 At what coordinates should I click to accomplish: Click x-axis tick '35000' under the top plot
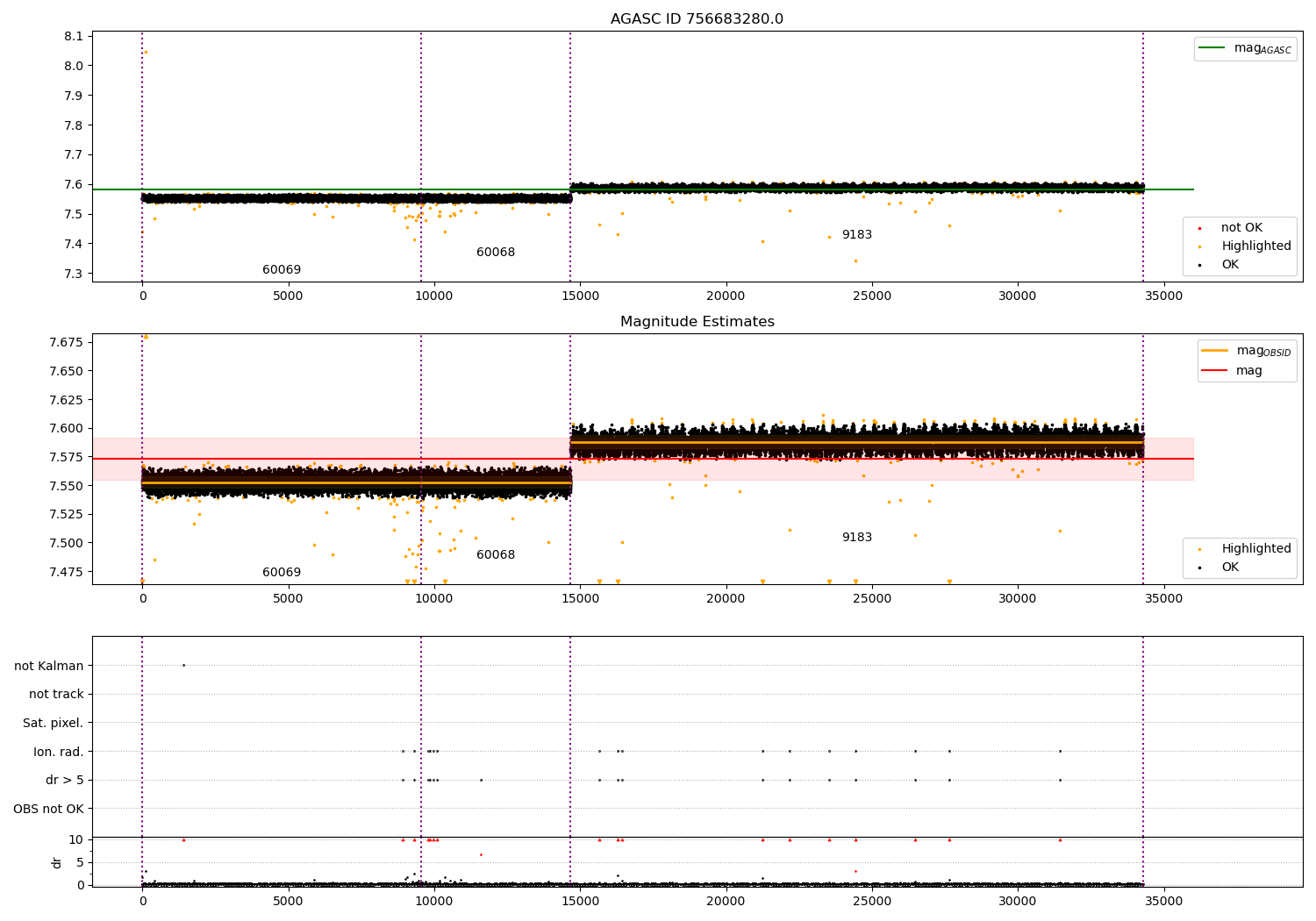(x=1164, y=296)
